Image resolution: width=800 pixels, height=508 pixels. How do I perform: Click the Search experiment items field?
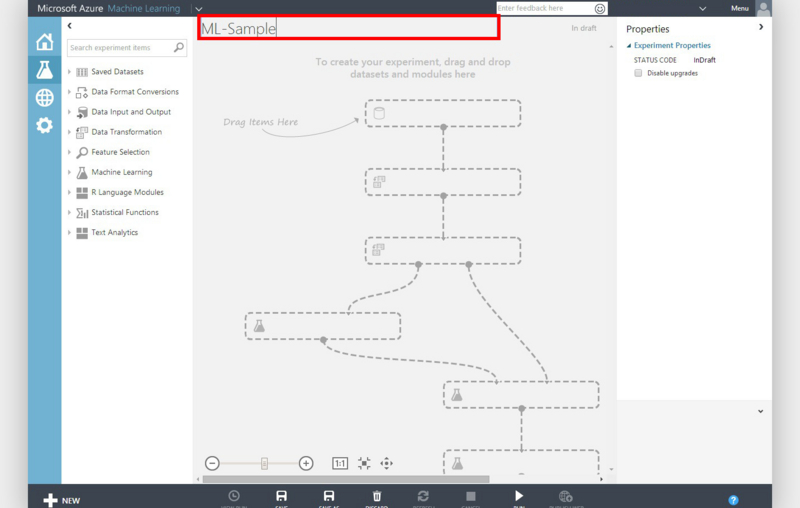click(127, 47)
